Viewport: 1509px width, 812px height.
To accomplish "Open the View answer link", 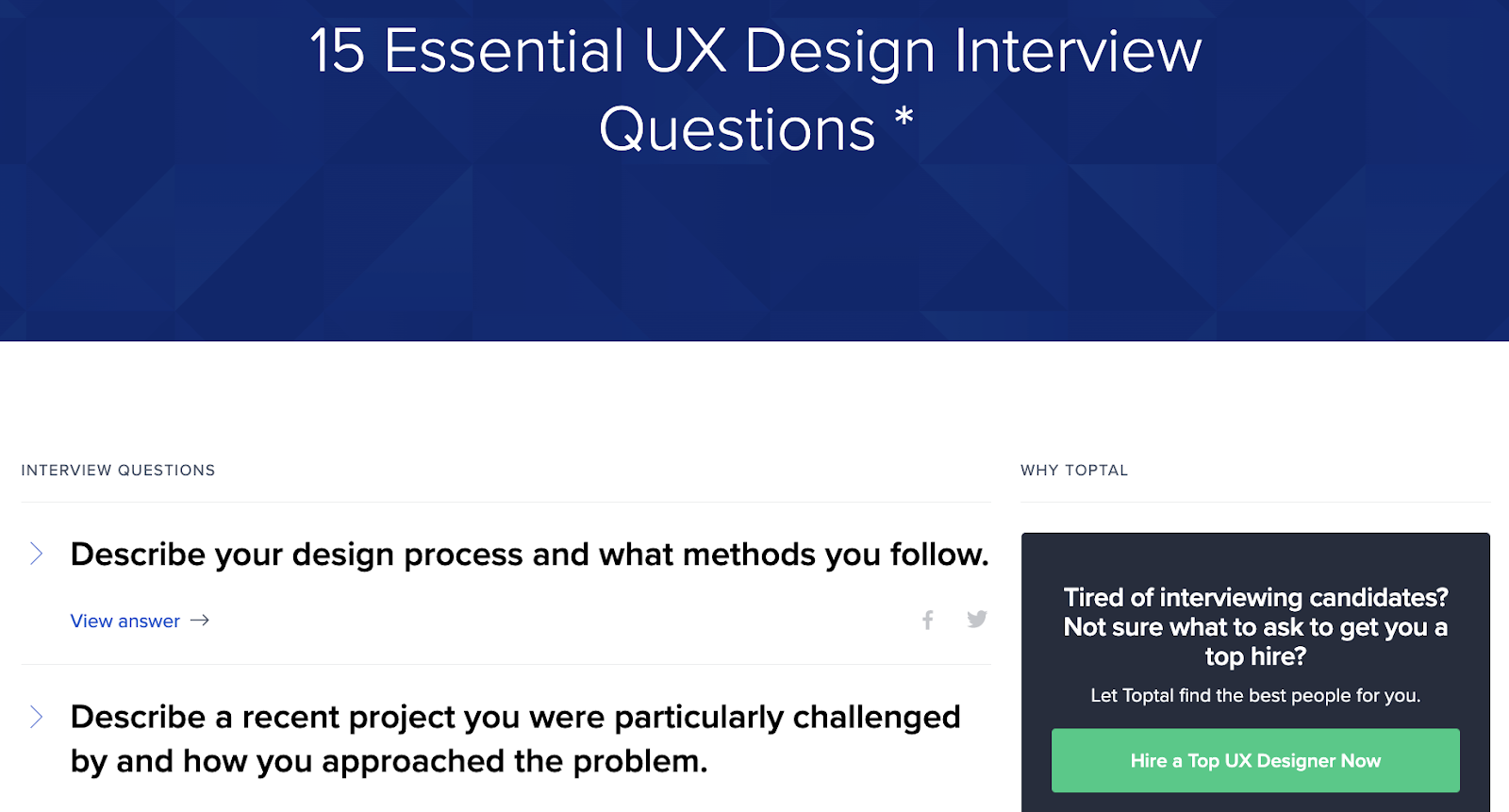I will [125, 621].
